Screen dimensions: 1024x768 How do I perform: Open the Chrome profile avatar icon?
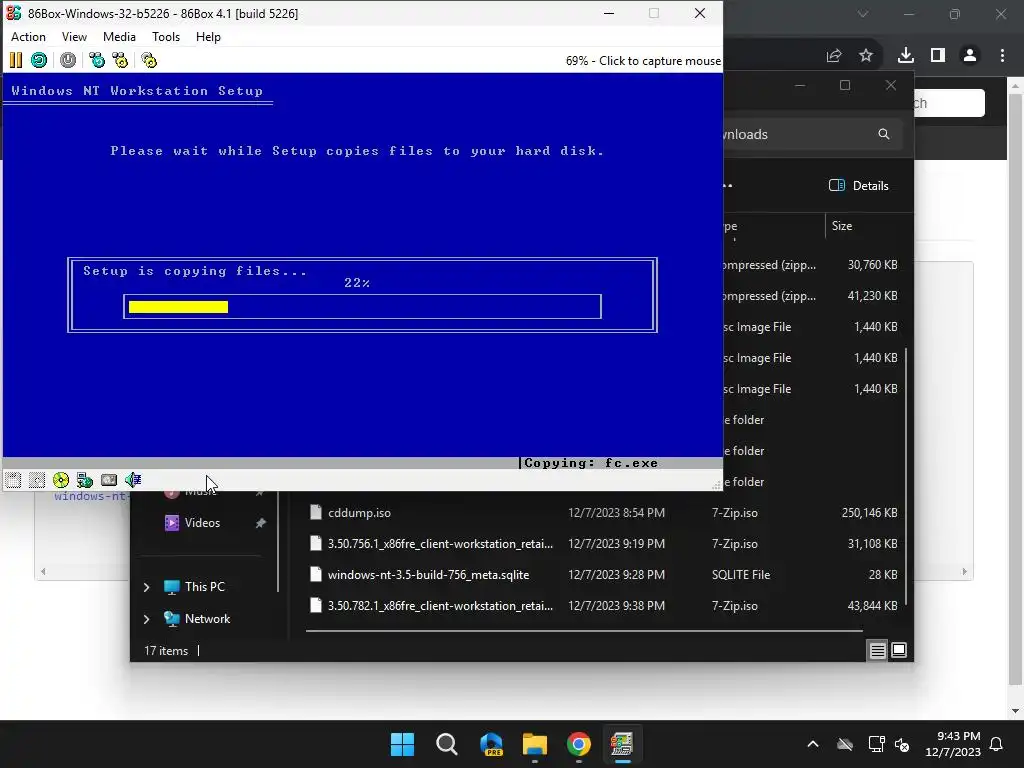tap(970, 56)
